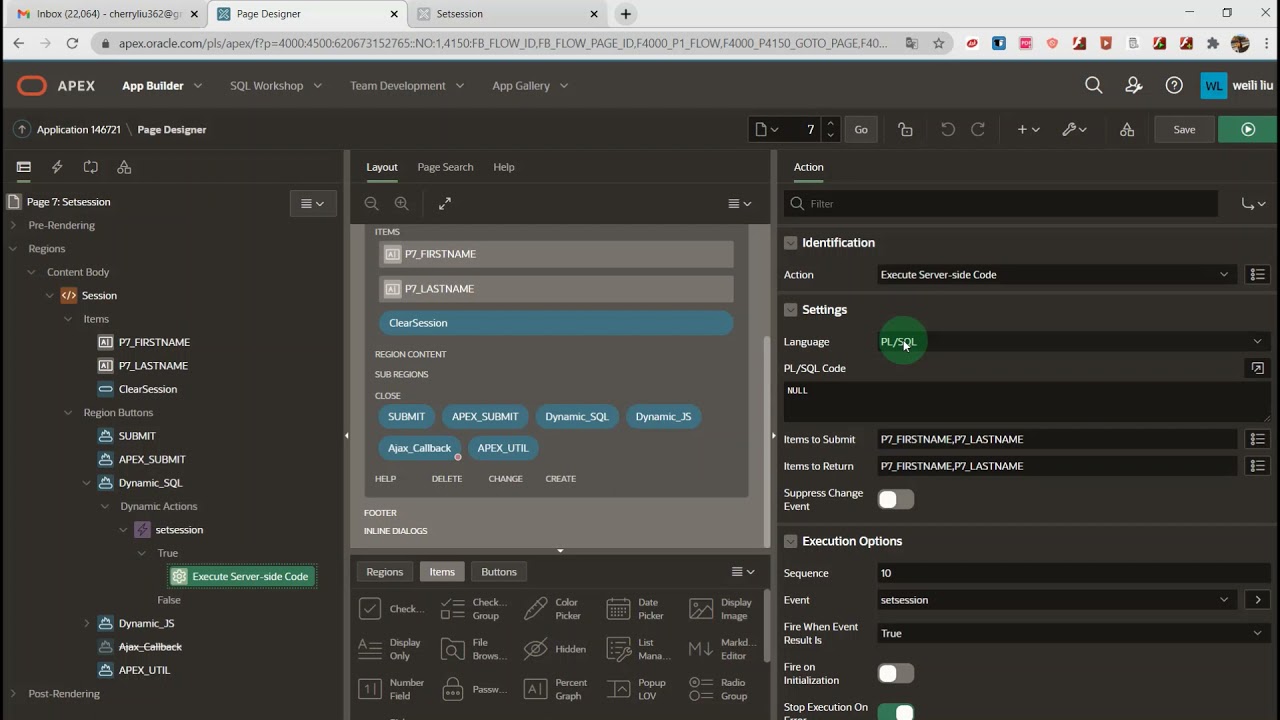Click the Redo arrow icon

click(x=978, y=129)
